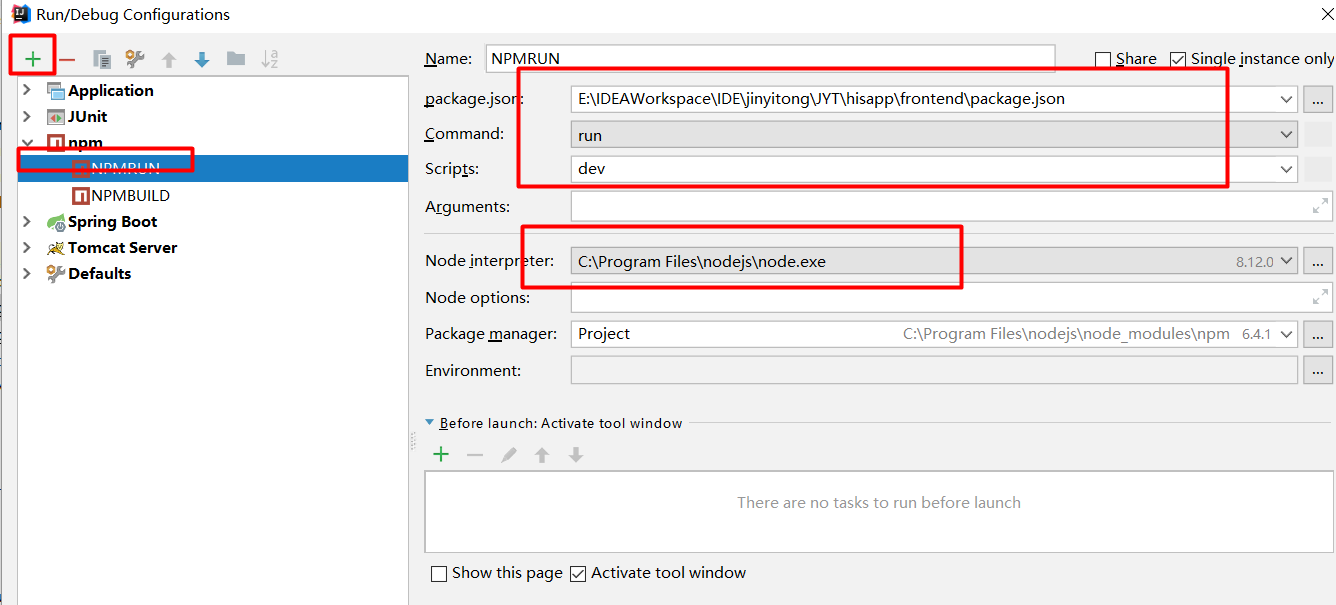The image size is (1336, 605).
Task: Click the before launch tasks list area
Action: coord(878,512)
